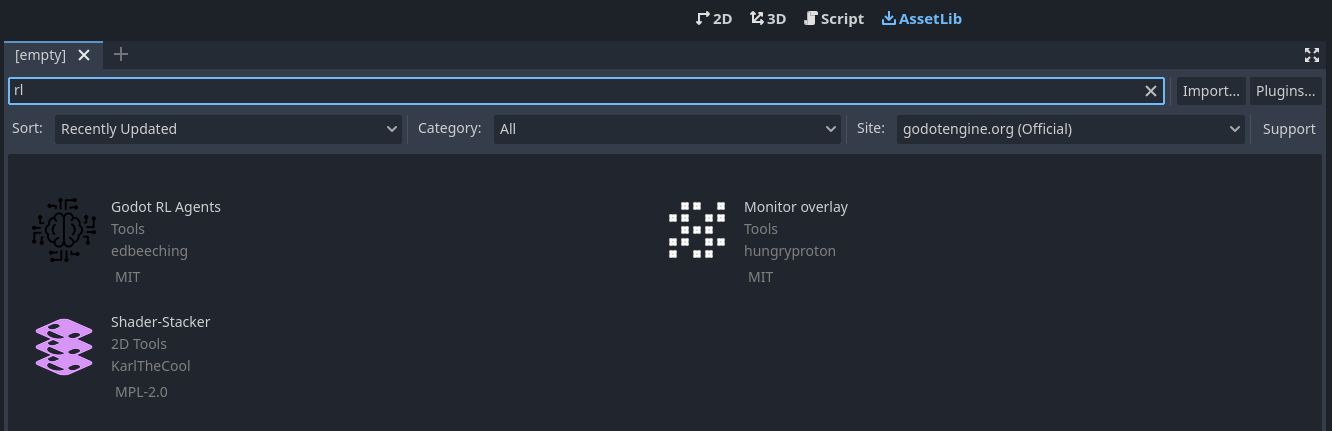This screenshot has width=1332, height=431.
Task: Switch to 2D workspace
Action: tap(714, 18)
